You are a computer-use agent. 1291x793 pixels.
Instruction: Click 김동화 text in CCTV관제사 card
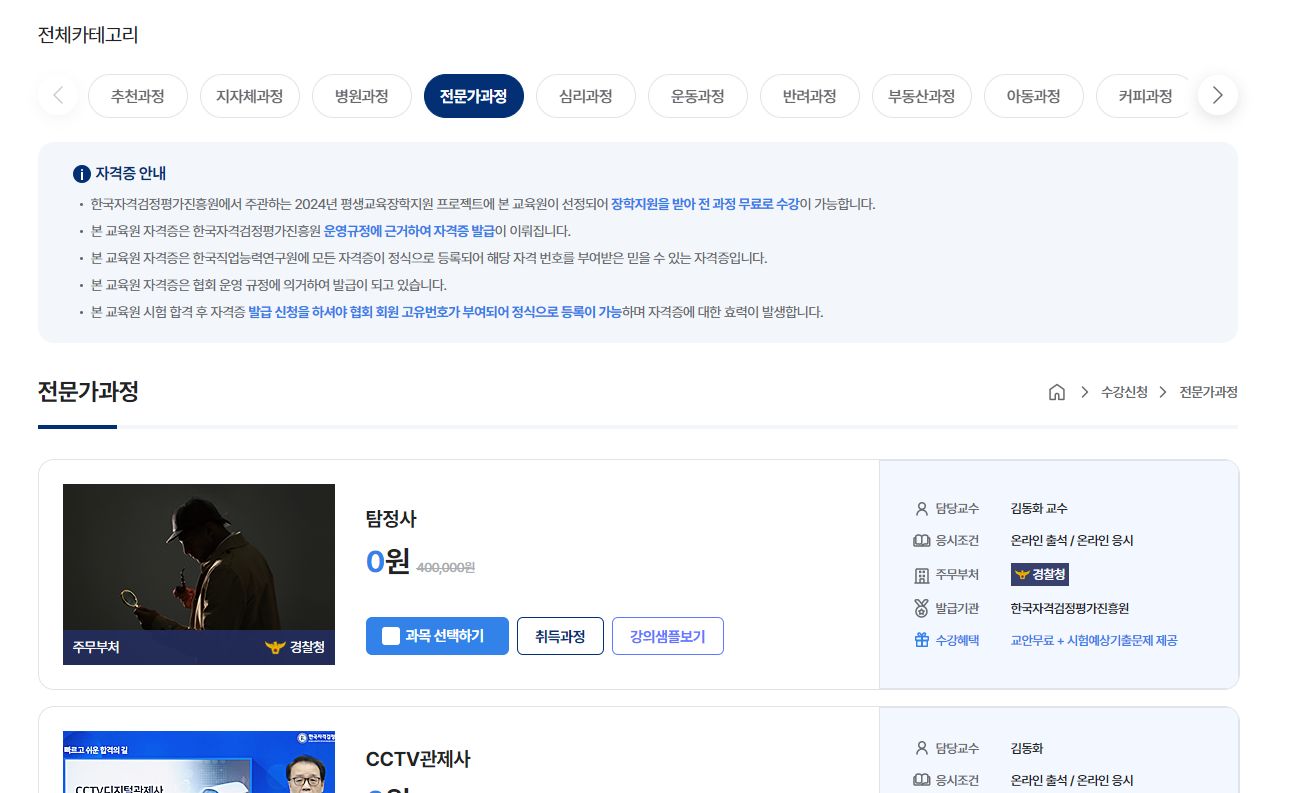point(1027,748)
